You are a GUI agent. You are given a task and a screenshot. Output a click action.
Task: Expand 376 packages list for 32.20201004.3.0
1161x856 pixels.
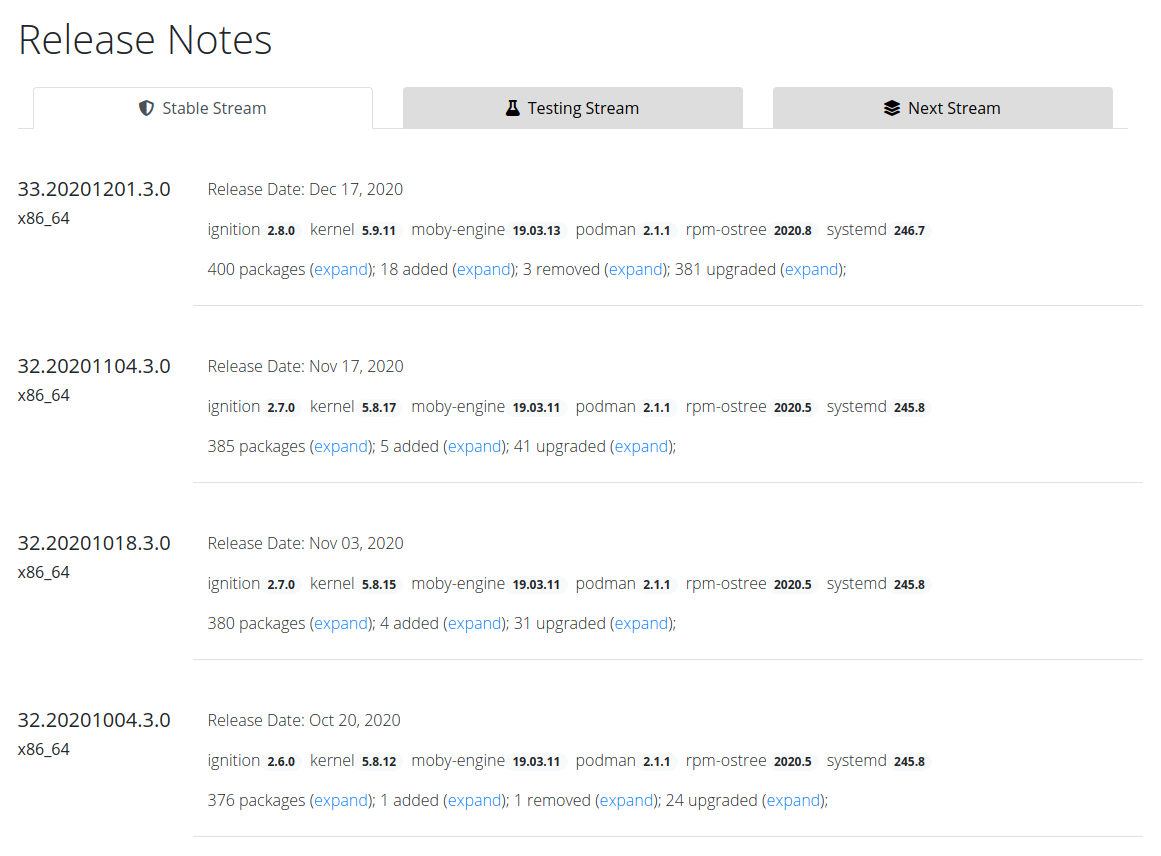pyautogui.click(x=341, y=800)
